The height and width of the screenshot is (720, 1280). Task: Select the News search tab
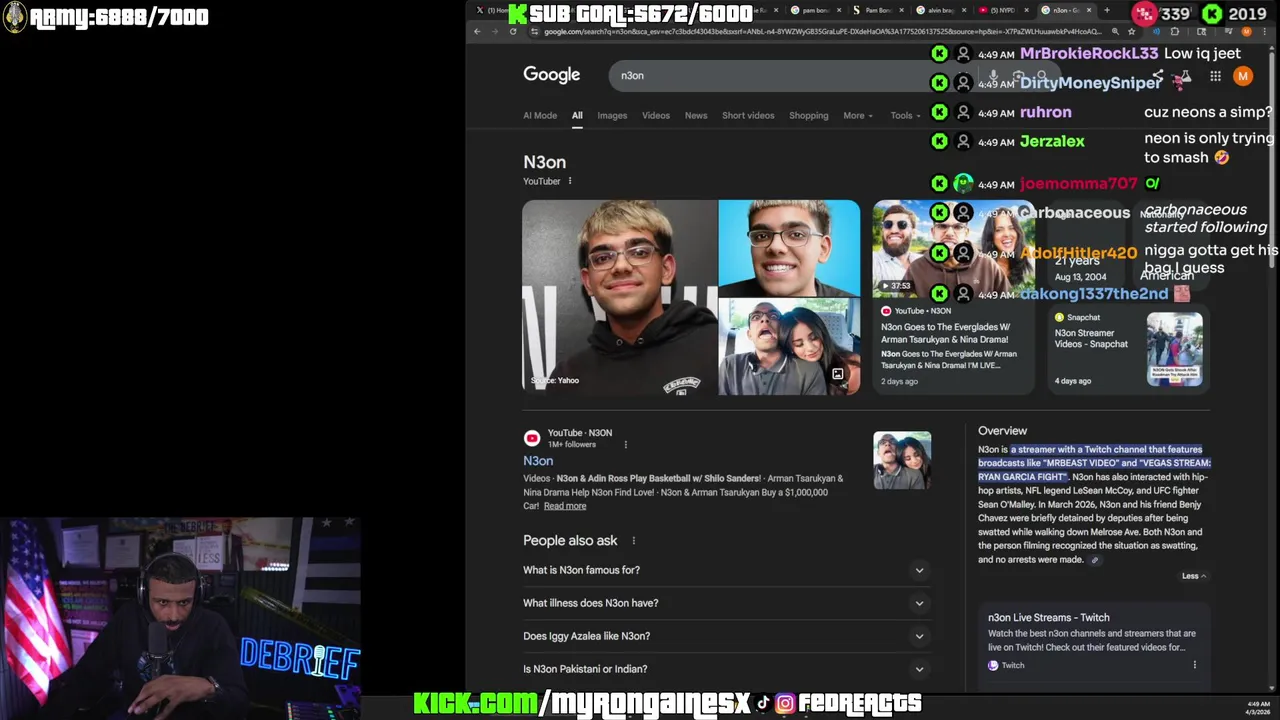point(696,115)
